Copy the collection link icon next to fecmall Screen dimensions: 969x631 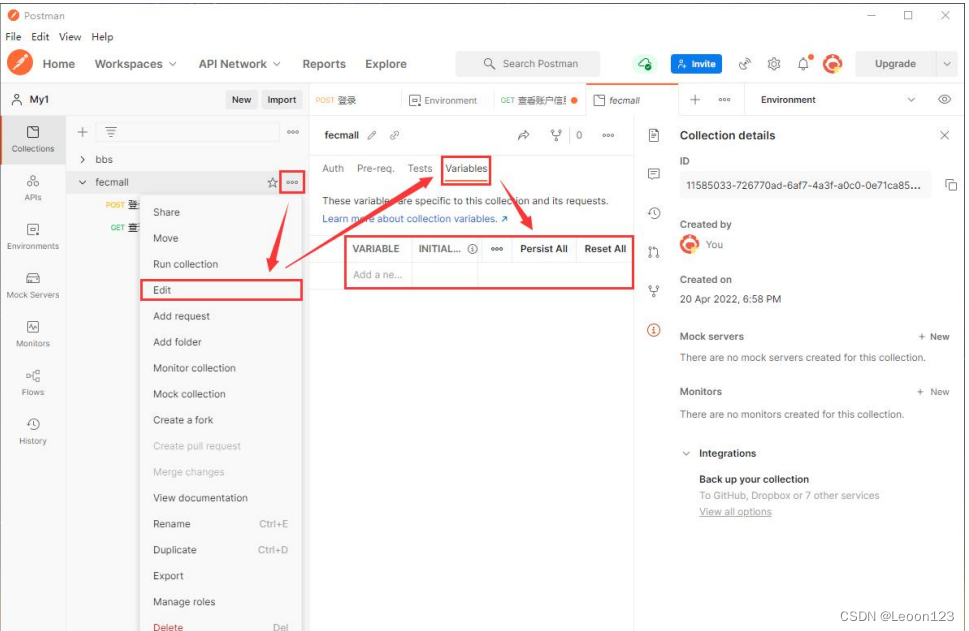pos(394,135)
